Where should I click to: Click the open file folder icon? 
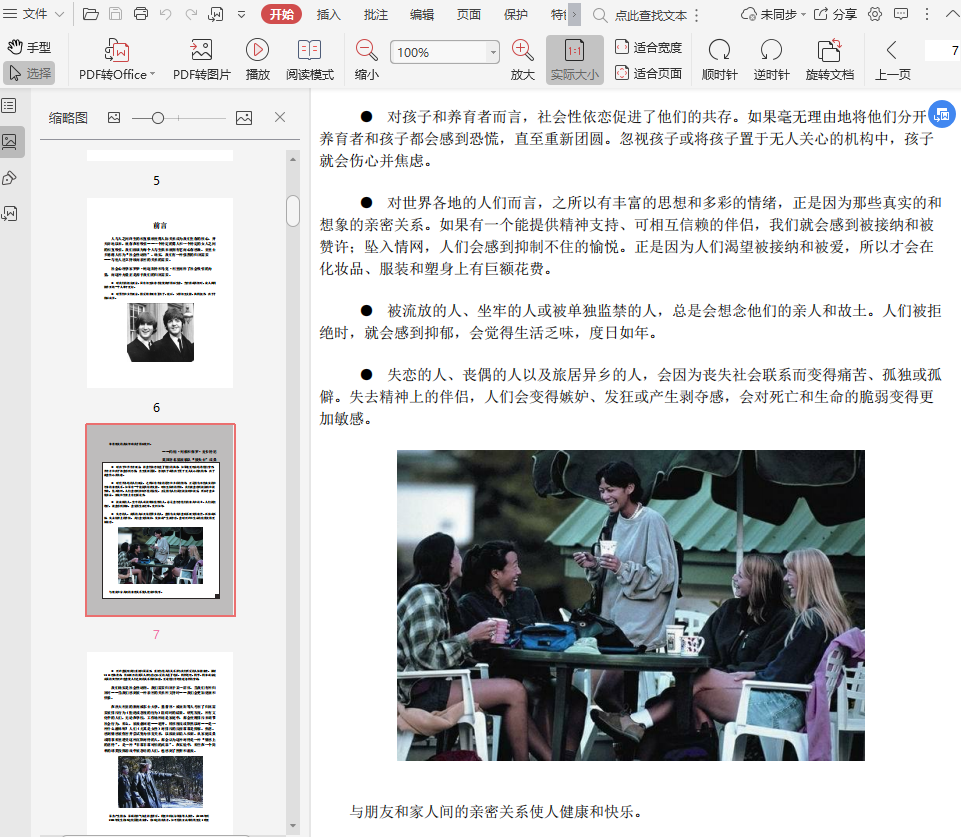(91, 14)
